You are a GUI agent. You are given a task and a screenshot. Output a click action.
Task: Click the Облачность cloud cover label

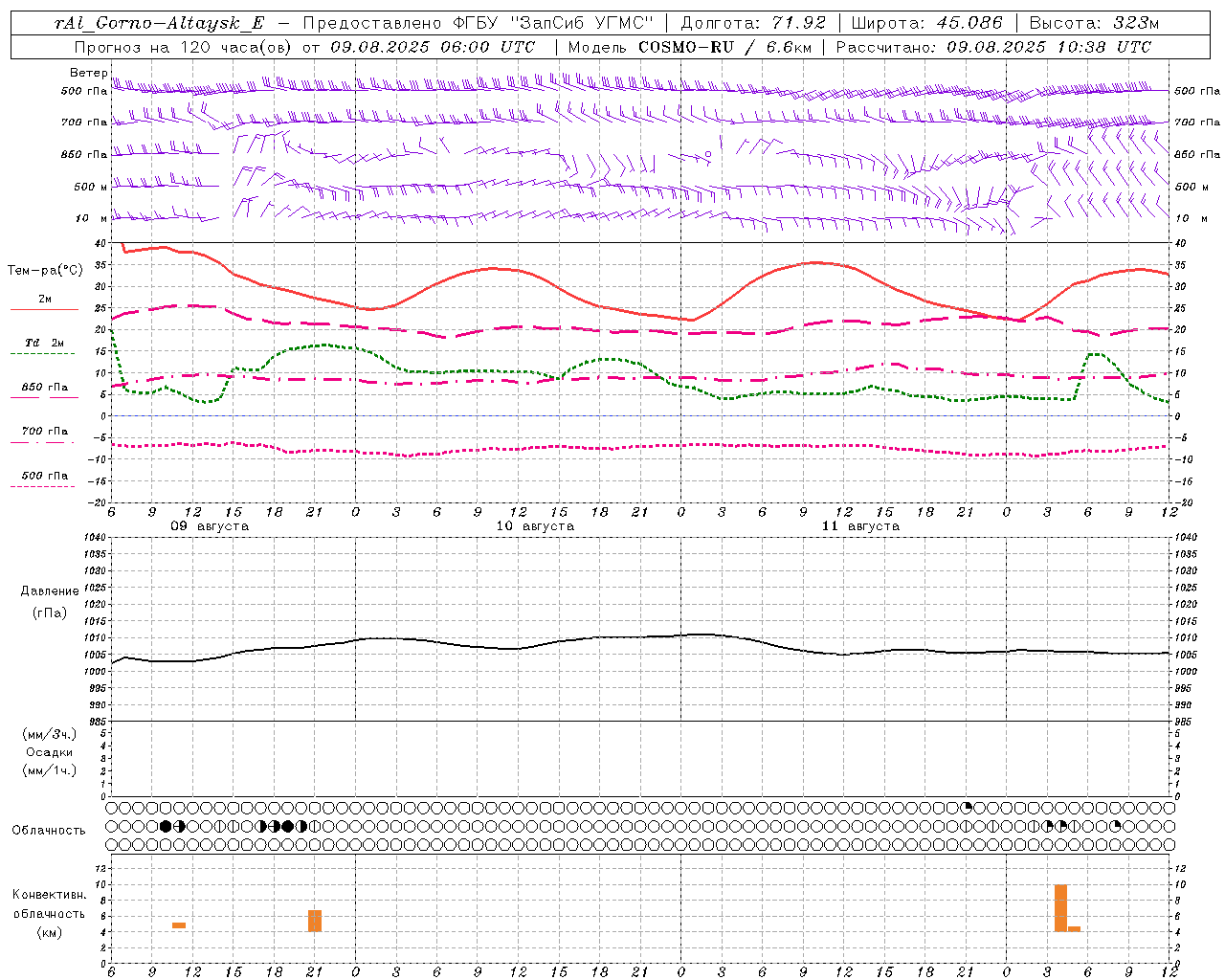[x=49, y=831]
